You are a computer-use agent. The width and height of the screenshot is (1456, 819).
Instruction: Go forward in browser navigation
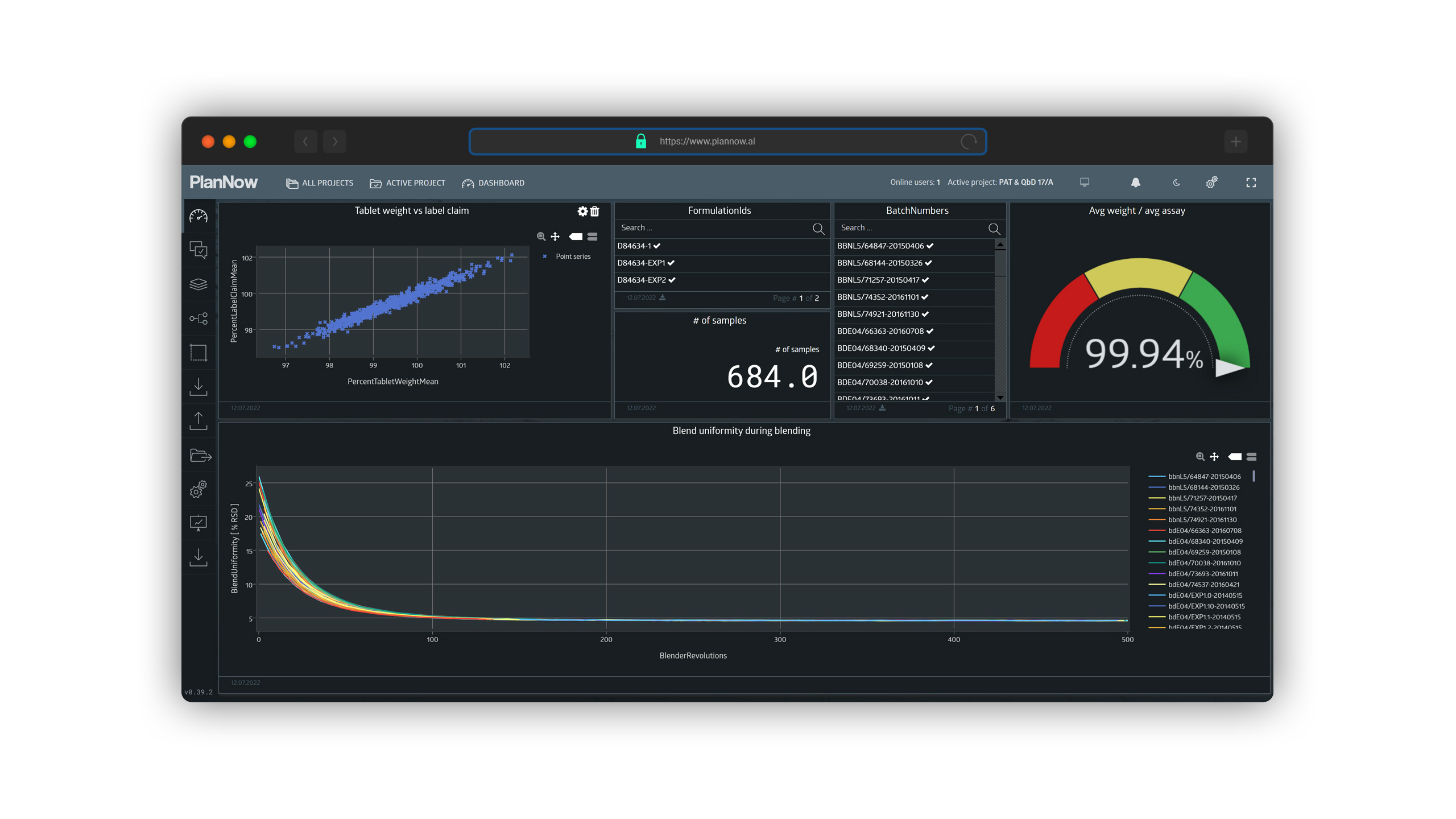334,141
